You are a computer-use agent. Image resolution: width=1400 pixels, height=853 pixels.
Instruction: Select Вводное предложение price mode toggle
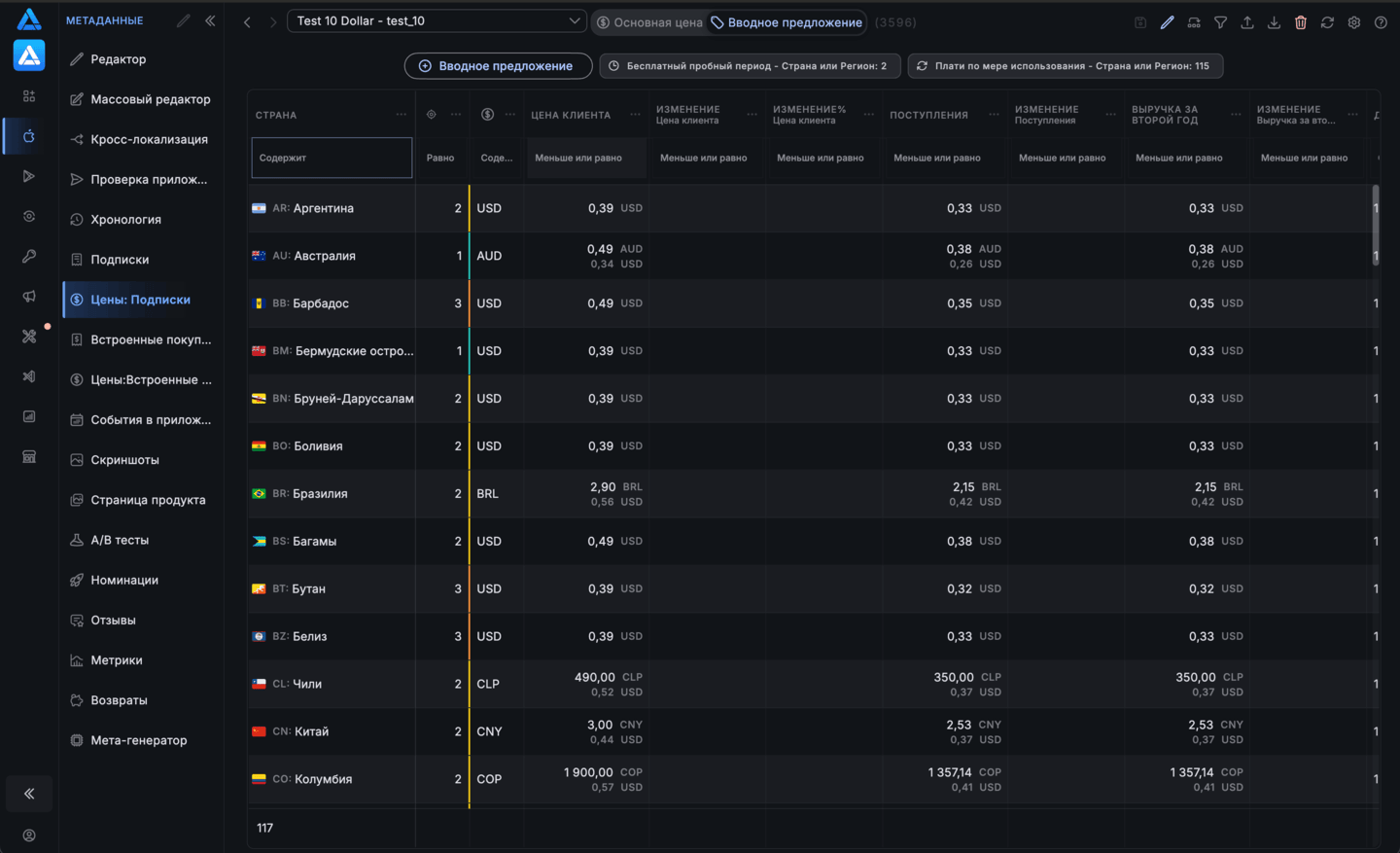787,22
